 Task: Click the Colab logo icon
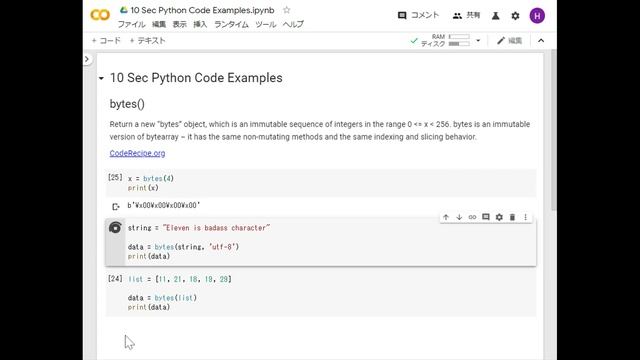pyautogui.click(x=100, y=15)
